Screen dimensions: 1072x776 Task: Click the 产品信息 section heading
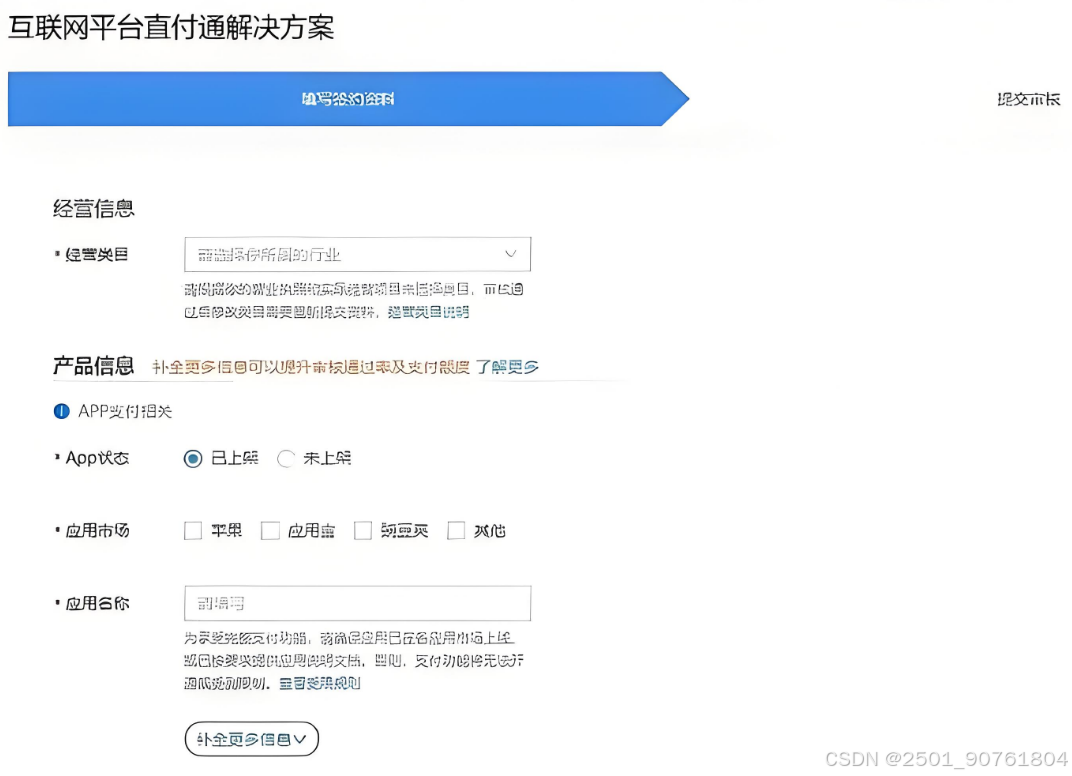coord(94,366)
